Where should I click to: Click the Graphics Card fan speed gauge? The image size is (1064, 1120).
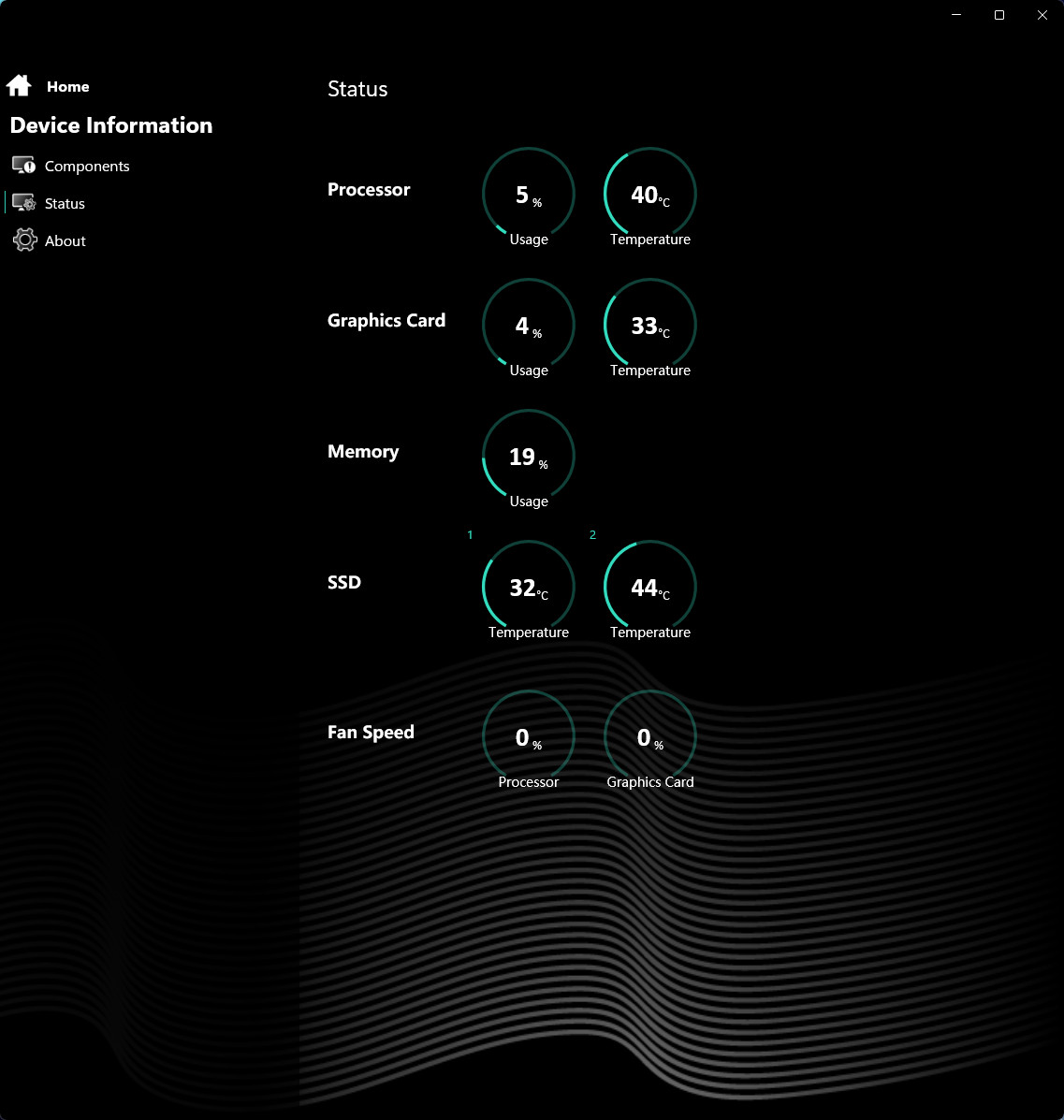pyautogui.click(x=650, y=737)
